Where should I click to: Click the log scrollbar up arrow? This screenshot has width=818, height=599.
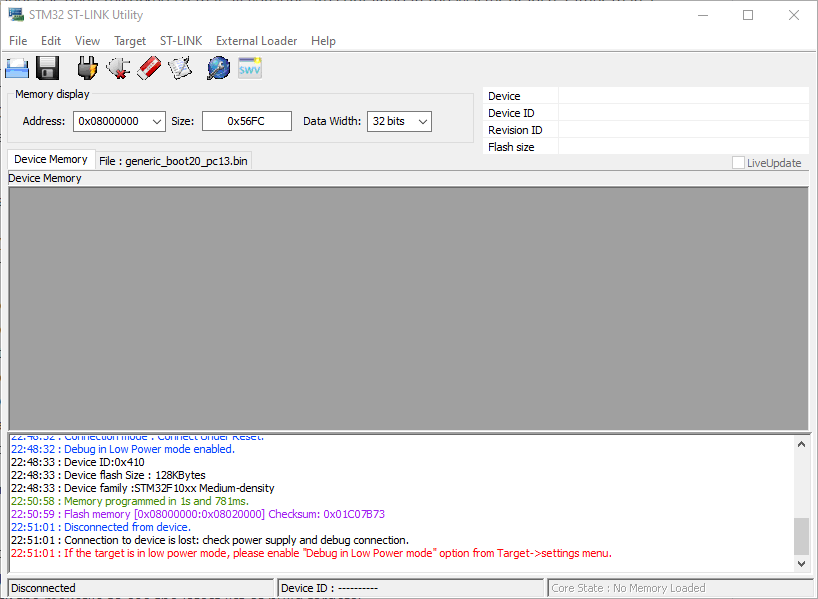tap(801, 445)
